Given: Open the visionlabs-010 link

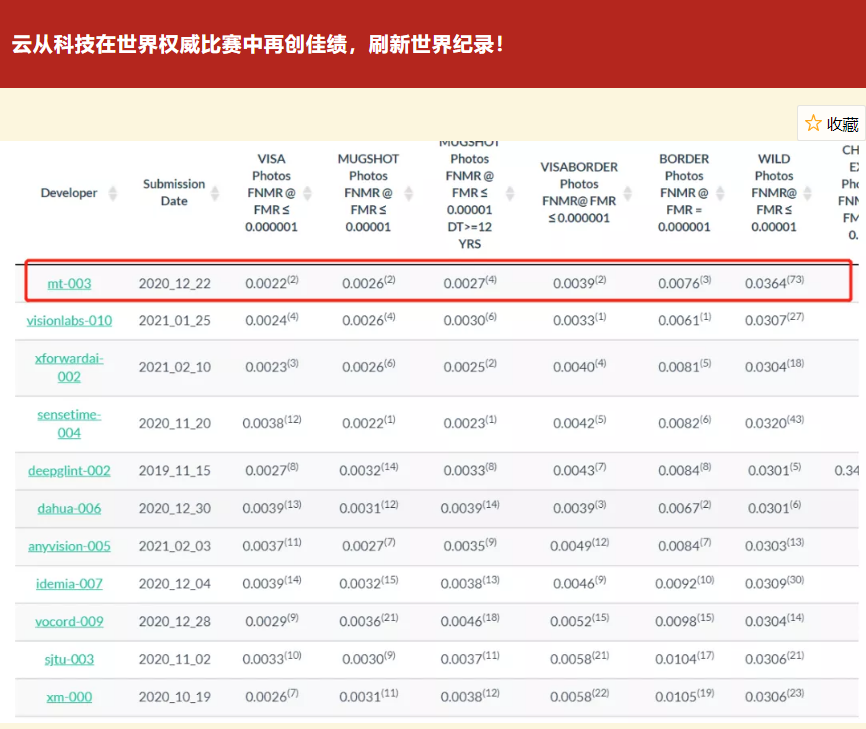Looking at the screenshot, I should [69, 321].
